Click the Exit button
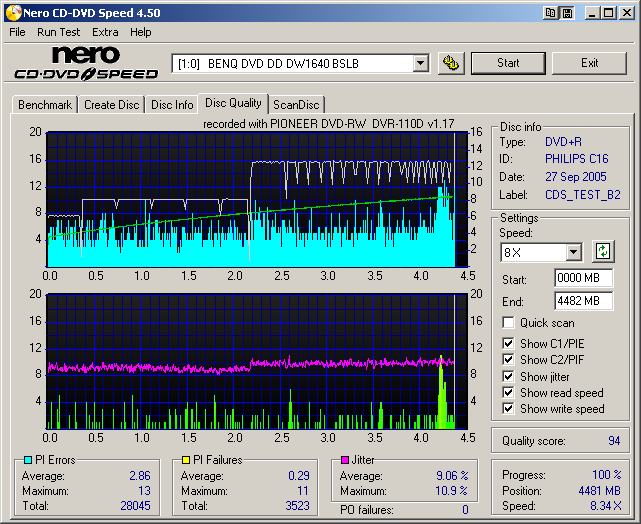 589,63
